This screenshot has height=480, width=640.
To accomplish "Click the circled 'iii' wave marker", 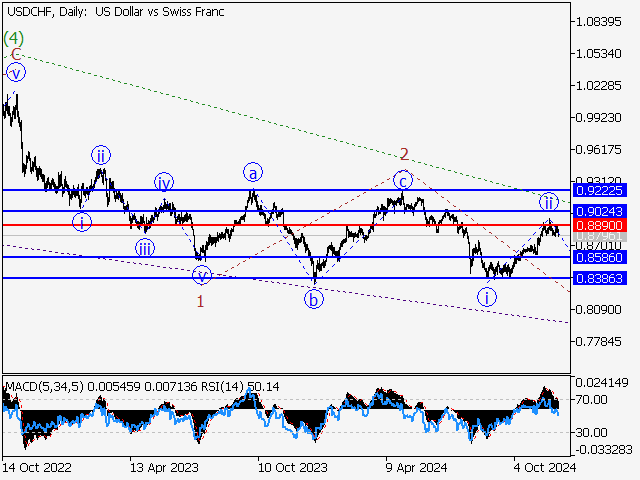I will point(146,249).
